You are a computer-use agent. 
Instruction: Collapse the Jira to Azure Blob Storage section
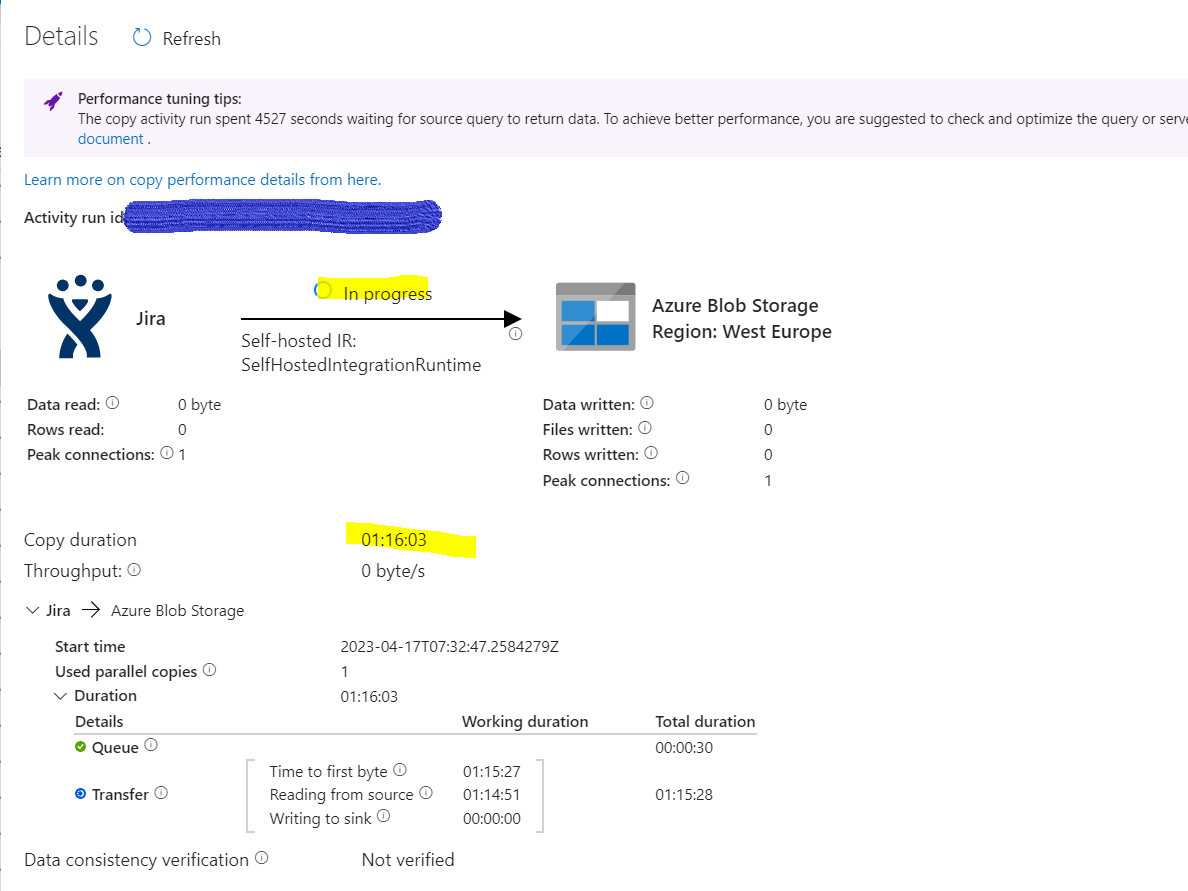pos(32,609)
